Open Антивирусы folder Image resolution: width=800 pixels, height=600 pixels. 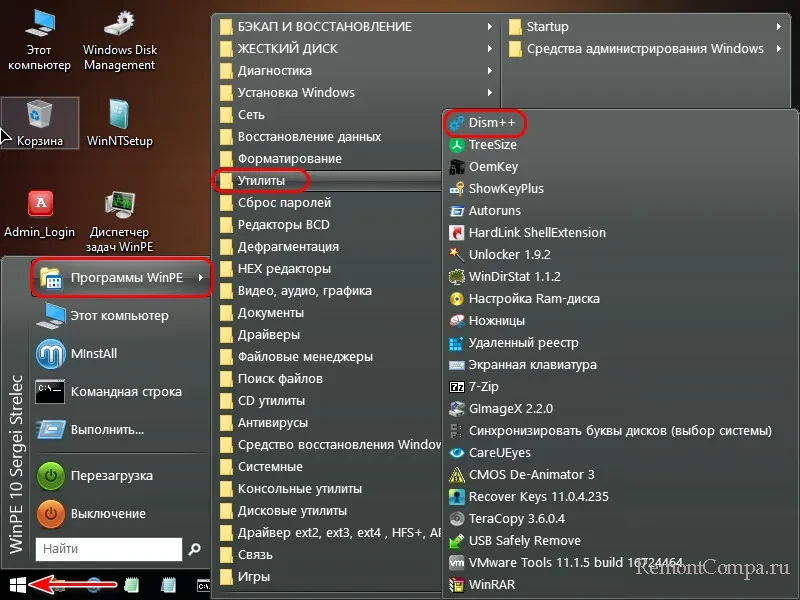point(328,422)
